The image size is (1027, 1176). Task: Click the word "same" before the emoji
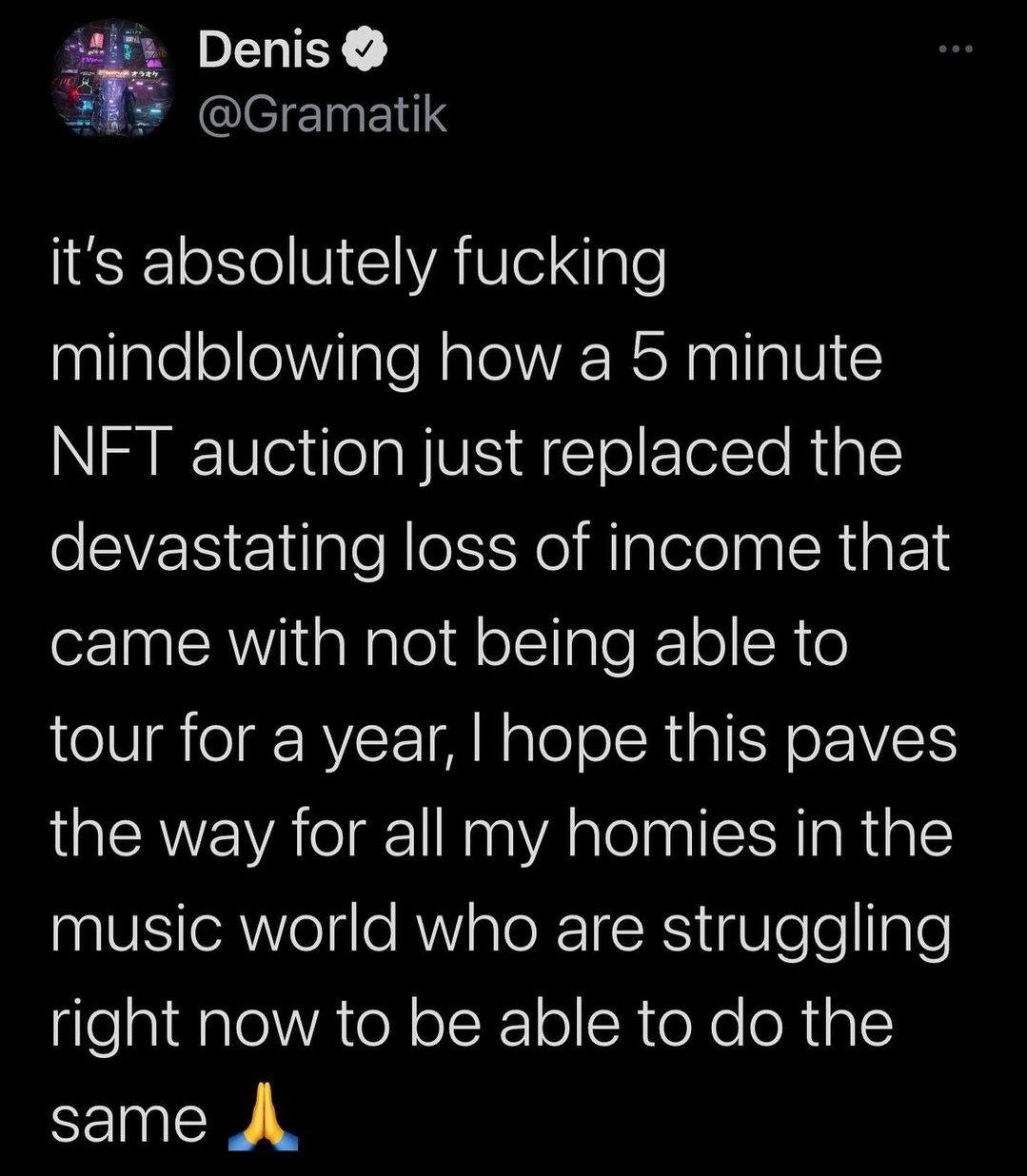pyautogui.click(x=128, y=1121)
